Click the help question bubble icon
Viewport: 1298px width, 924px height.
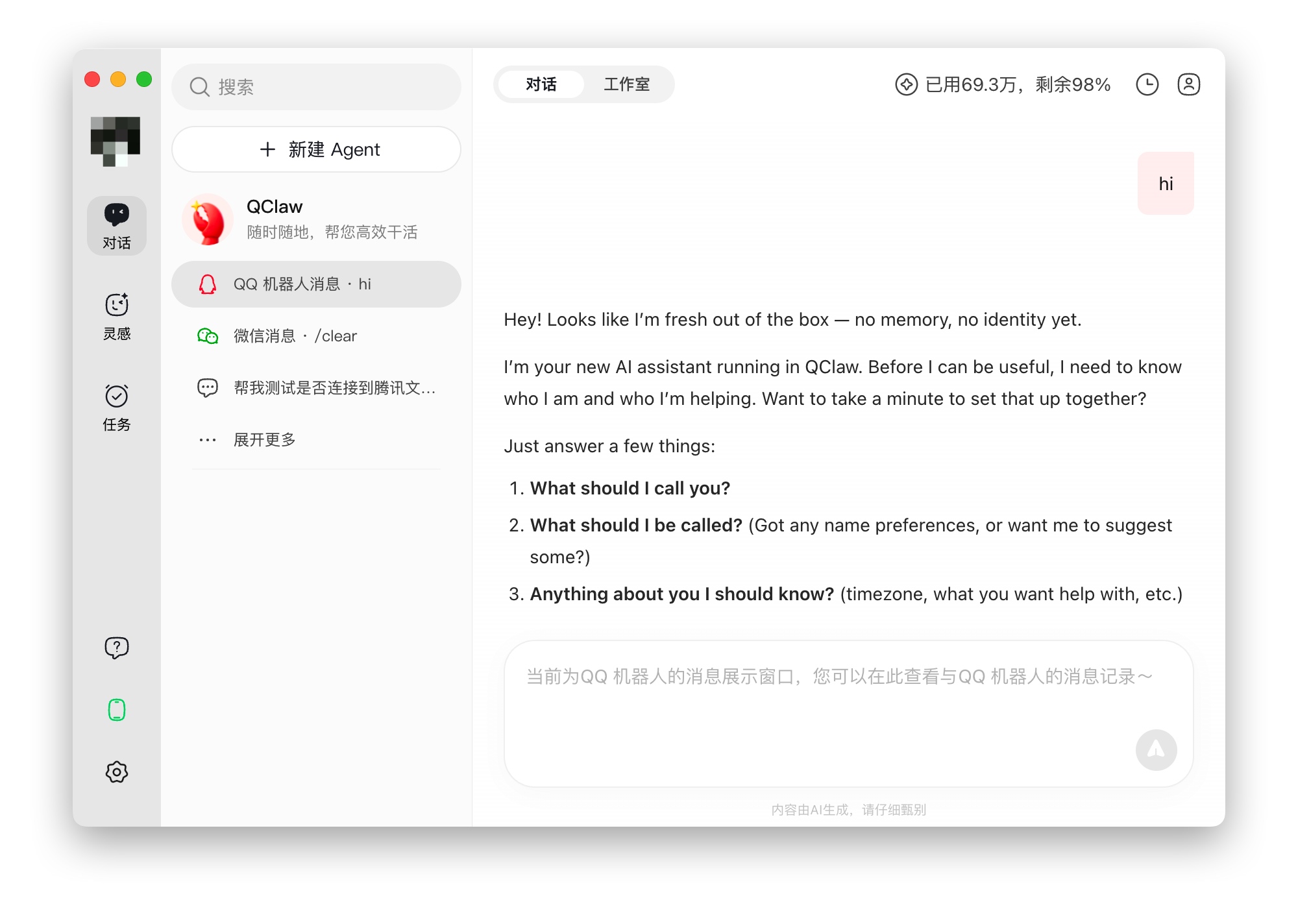point(117,647)
